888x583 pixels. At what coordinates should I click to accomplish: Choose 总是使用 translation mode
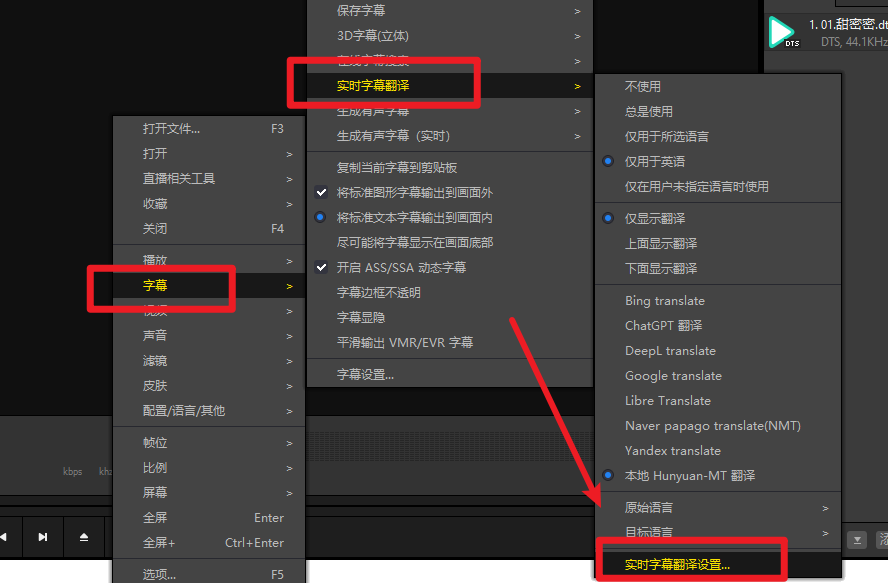tap(718, 112)
